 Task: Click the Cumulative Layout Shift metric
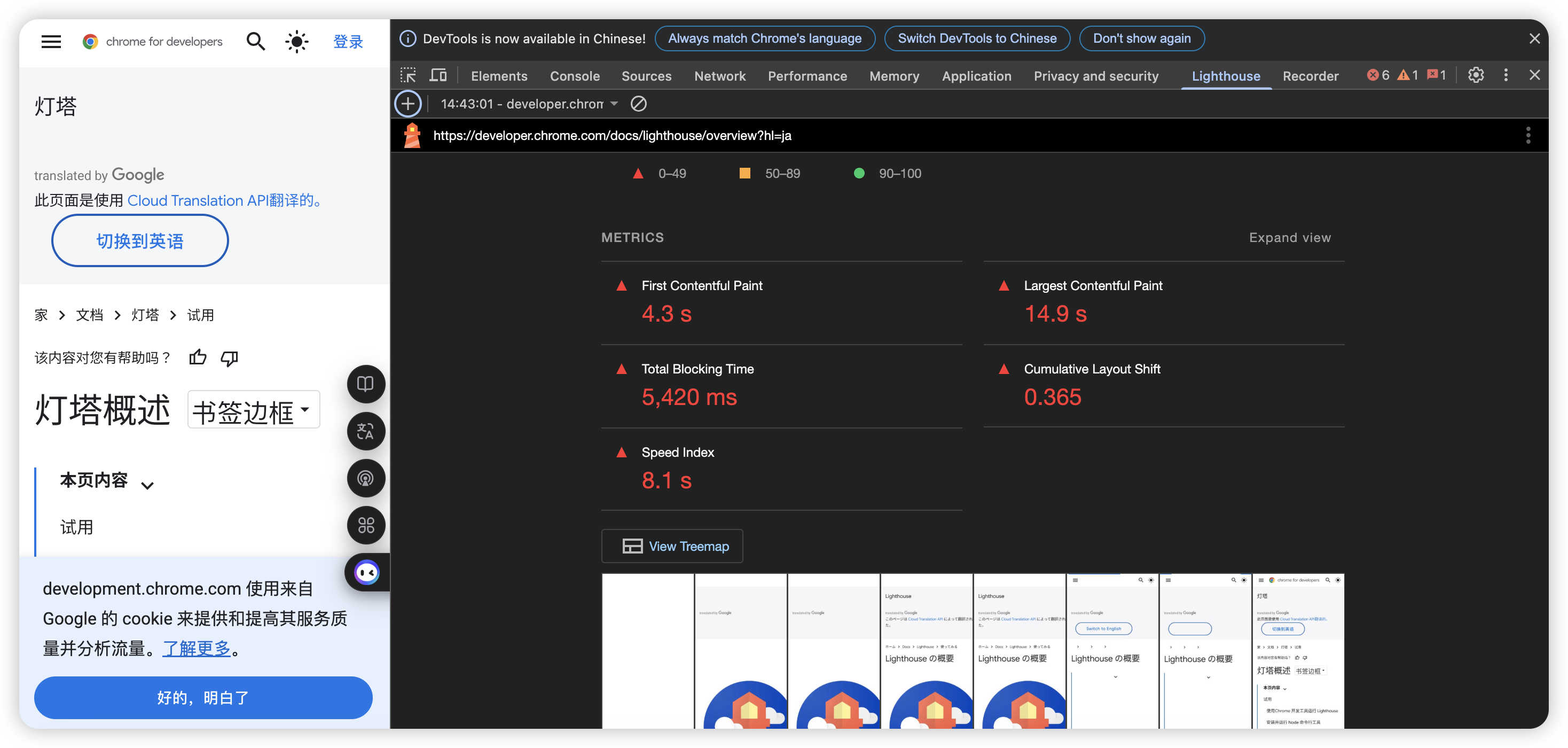pos(1164,387)
